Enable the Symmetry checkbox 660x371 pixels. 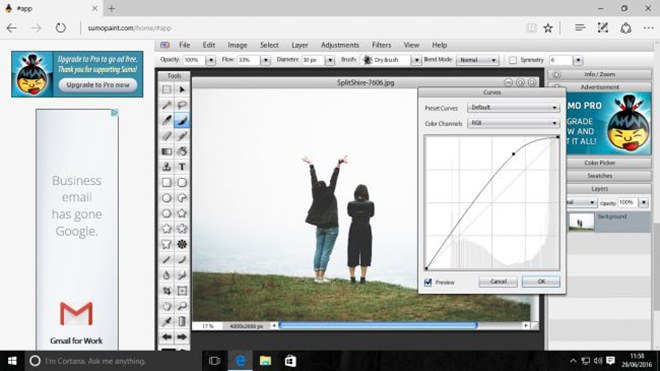tap(513, 60)
